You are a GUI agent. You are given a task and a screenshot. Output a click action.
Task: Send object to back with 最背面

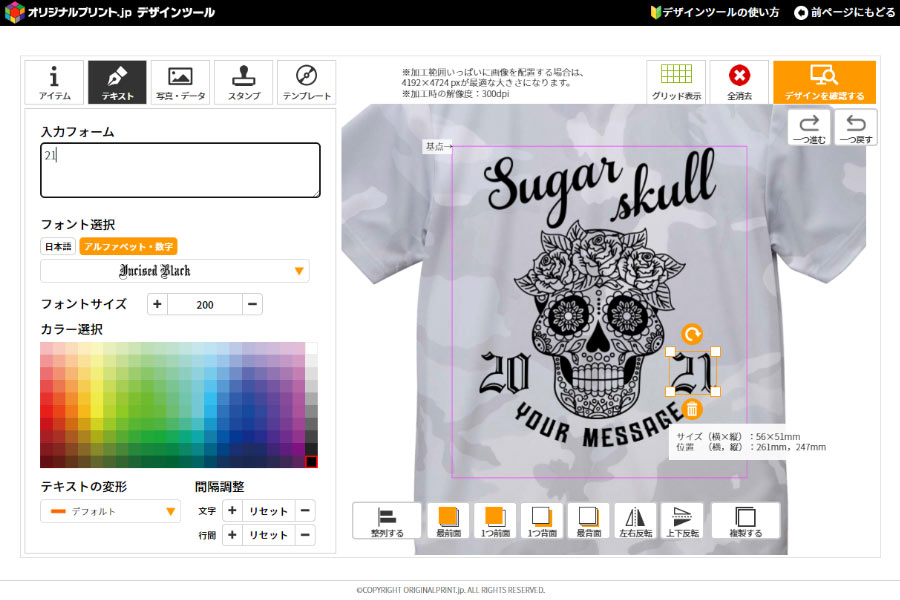point(588,521)
